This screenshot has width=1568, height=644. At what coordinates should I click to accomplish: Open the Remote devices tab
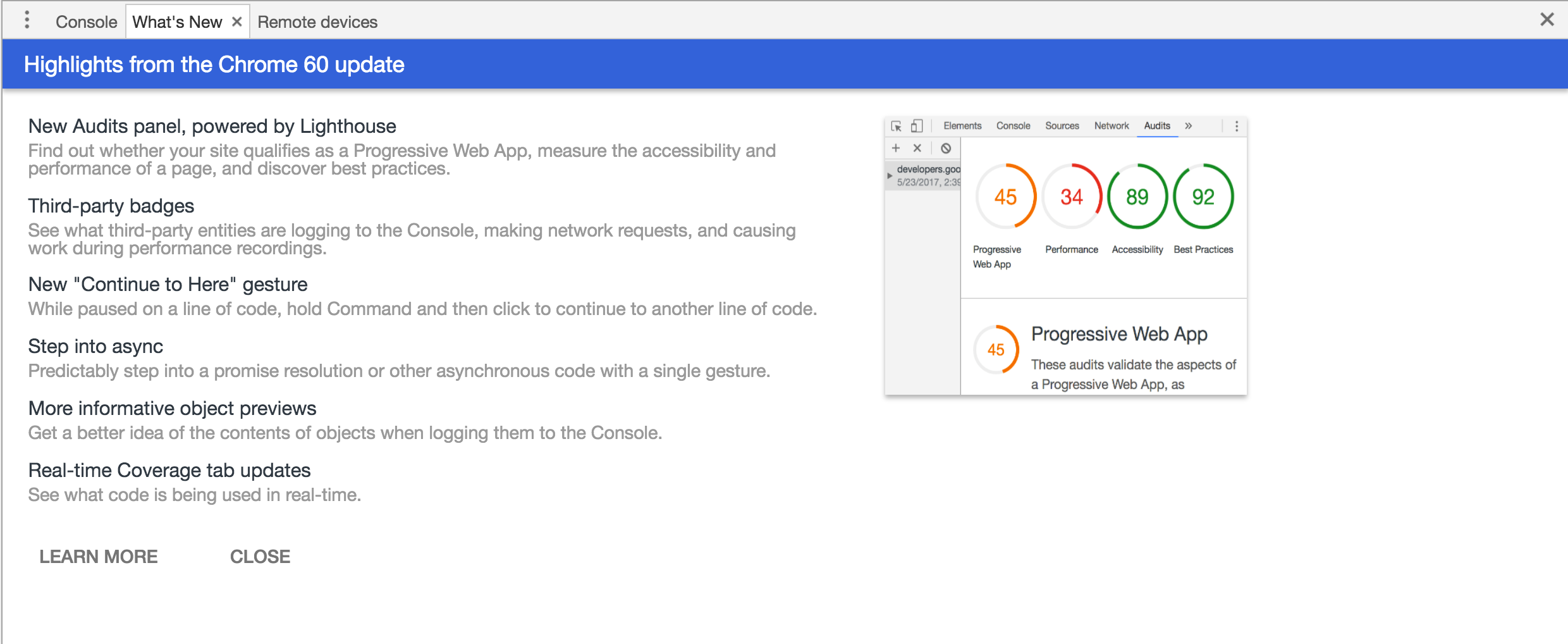pos(317,22)
